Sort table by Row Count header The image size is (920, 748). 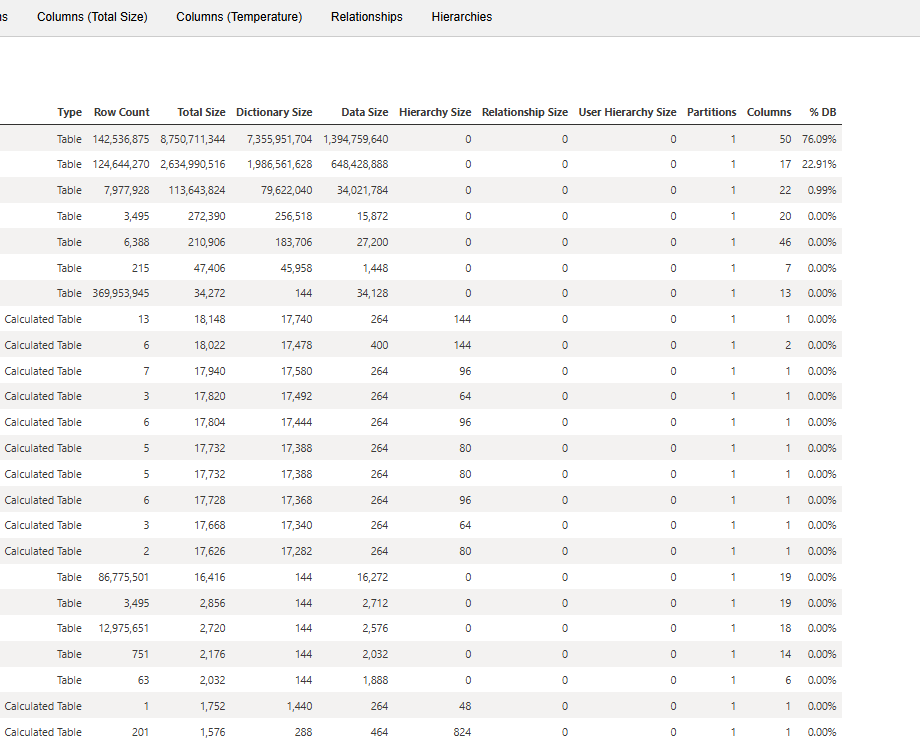(121, 112)
